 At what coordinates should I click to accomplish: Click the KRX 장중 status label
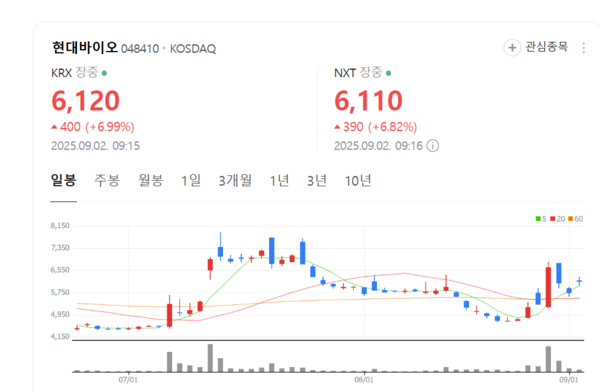pos(86,72)
